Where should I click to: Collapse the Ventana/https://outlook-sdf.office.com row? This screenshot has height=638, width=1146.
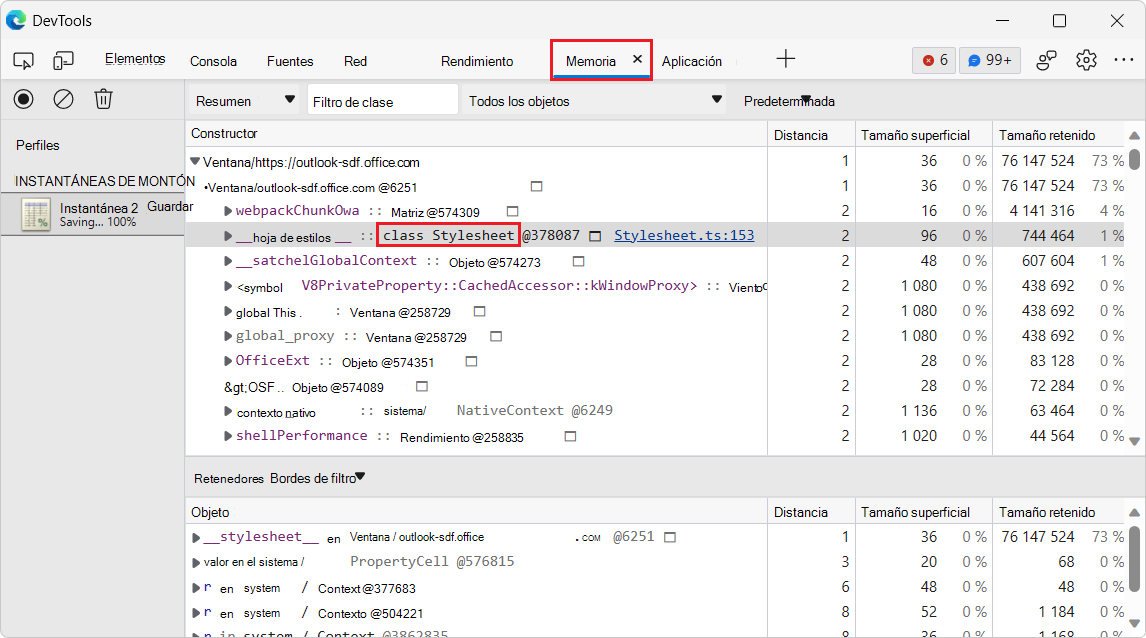pyautogui.click(x=195, y=162)
